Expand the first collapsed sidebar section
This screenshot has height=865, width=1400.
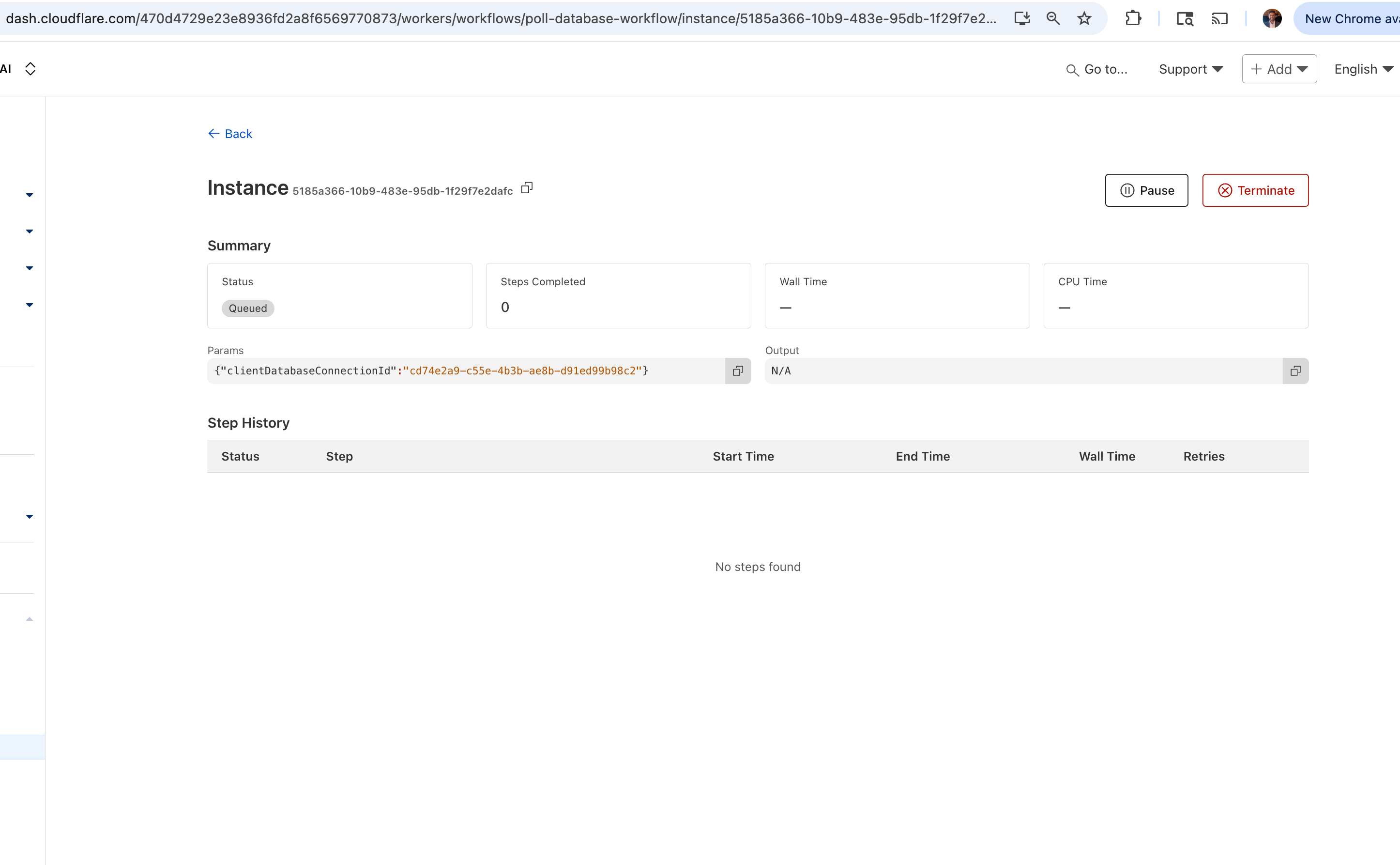point(30,195)
